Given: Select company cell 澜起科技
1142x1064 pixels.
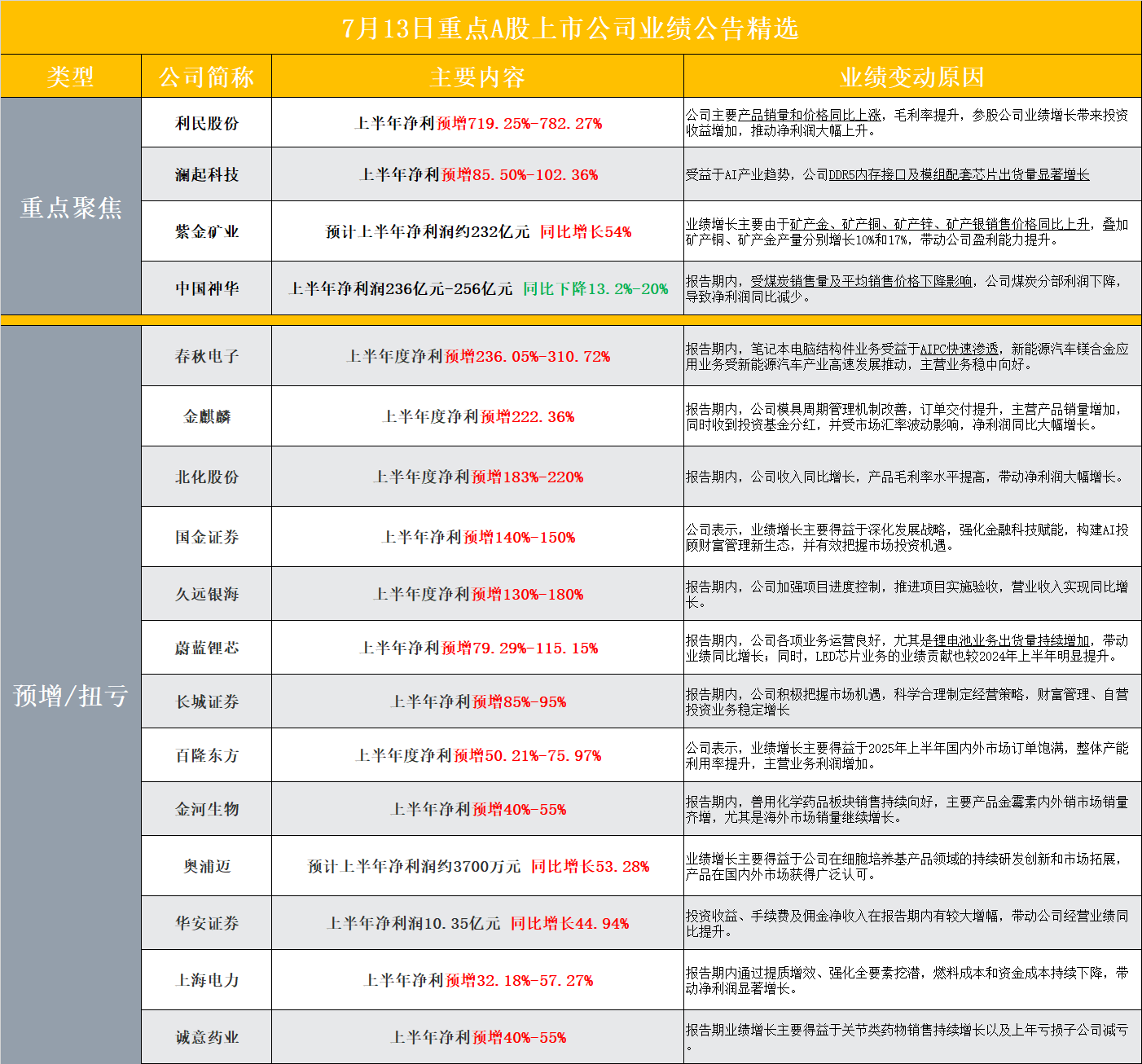Looking at the screenshot, I should click(x=206, y=174).
